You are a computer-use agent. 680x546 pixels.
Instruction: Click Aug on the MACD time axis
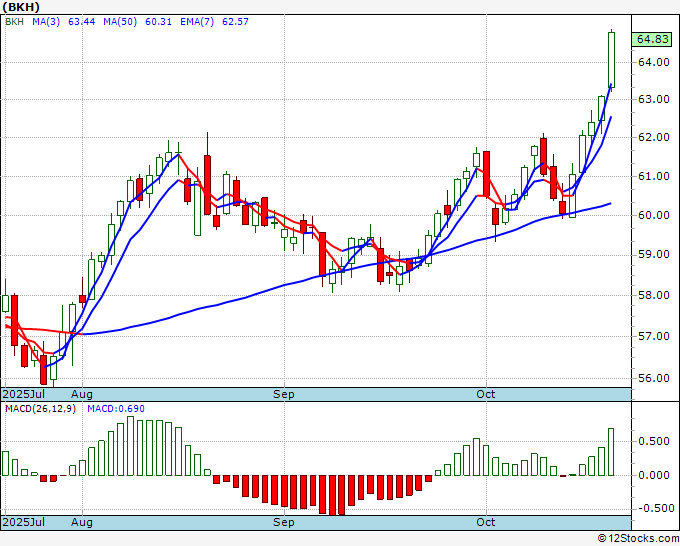click(x=82, y=522)
